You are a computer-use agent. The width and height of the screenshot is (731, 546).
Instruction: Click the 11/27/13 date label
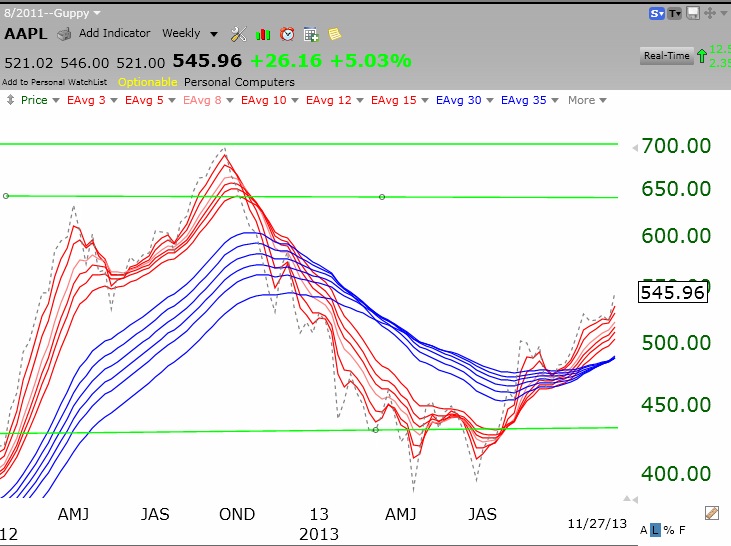[597, 524]
